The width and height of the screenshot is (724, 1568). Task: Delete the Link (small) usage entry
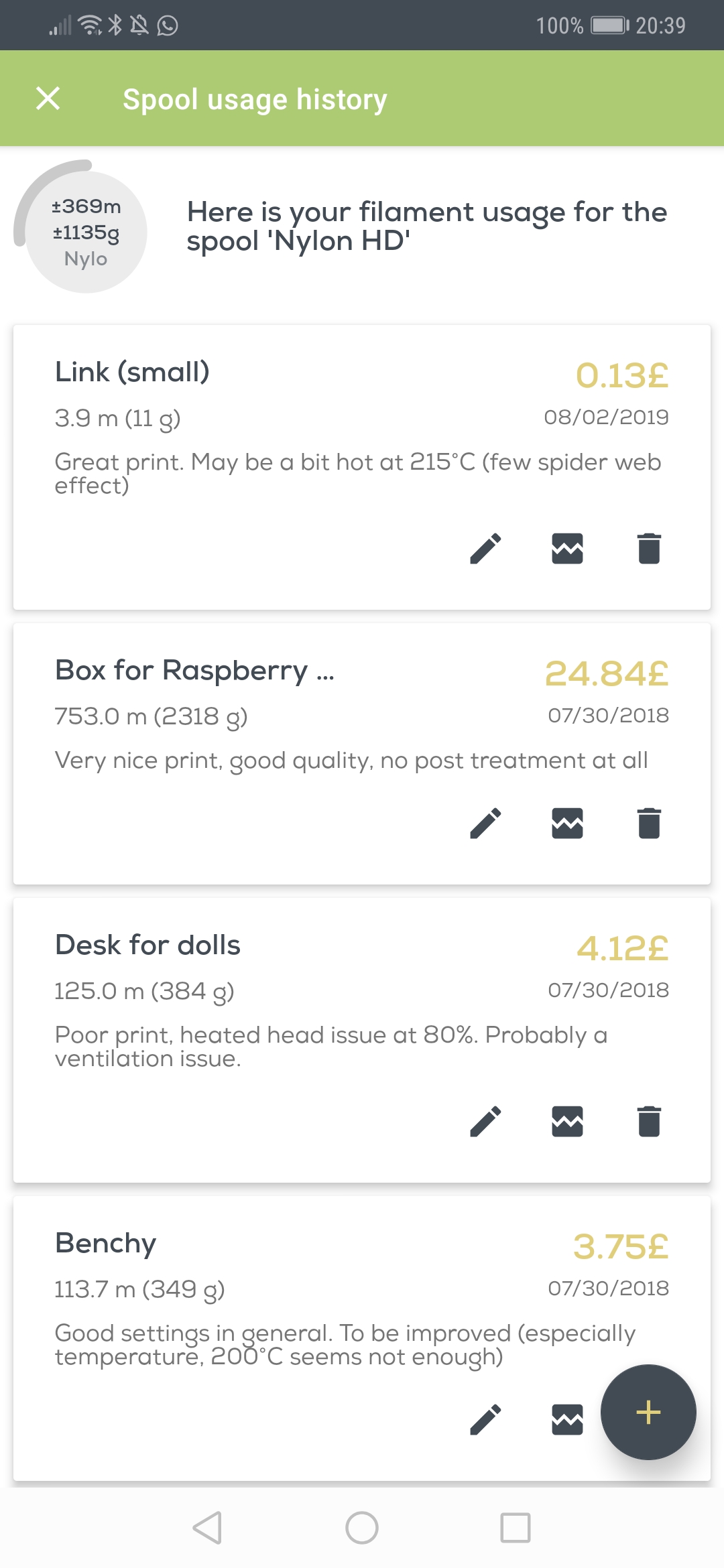[x=649, y=549]
